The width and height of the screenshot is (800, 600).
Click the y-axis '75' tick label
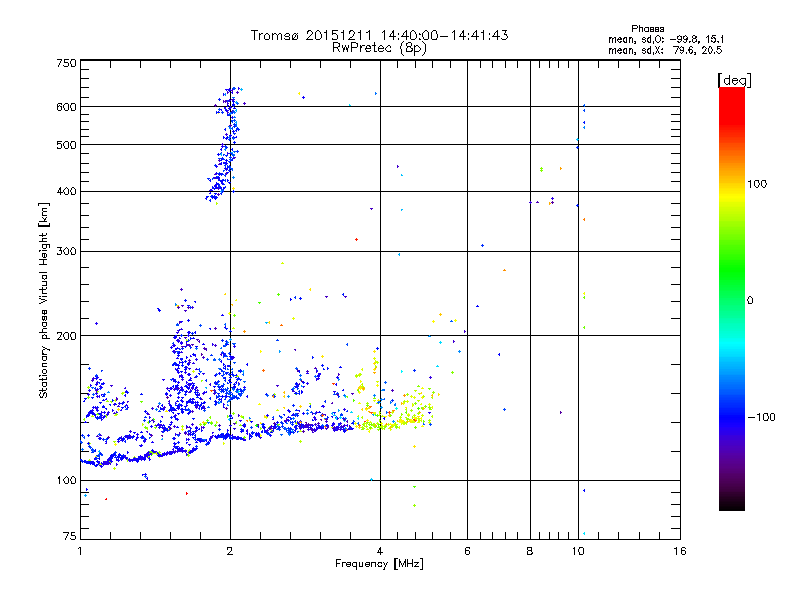pos(70,536)
